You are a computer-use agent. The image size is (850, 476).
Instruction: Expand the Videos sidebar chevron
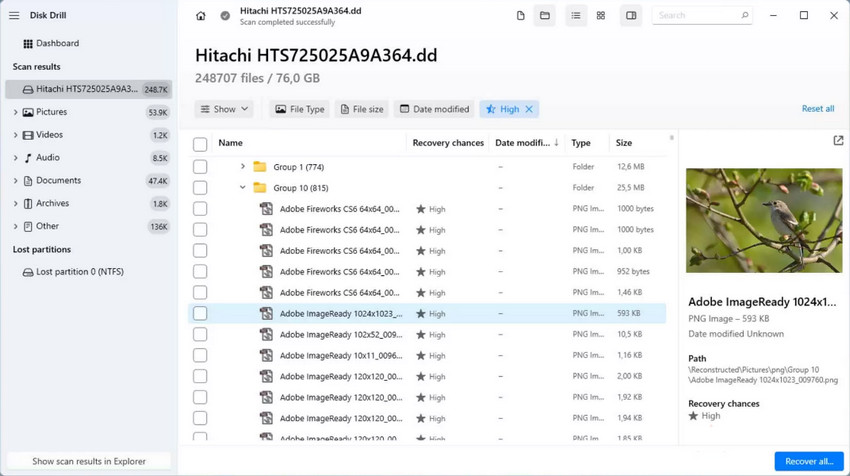(15, 135)
